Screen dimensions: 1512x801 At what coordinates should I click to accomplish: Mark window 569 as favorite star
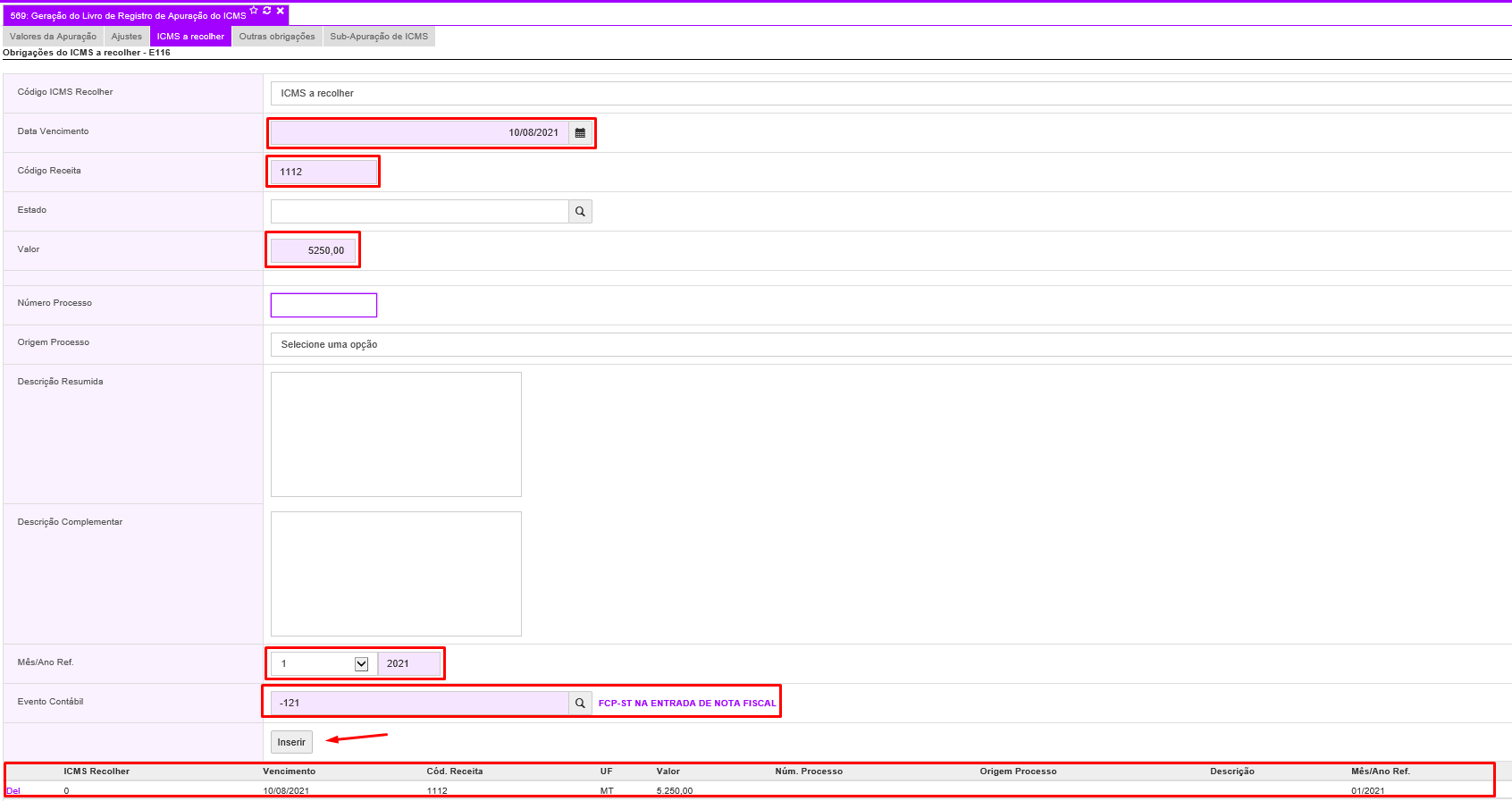[254, 11]
